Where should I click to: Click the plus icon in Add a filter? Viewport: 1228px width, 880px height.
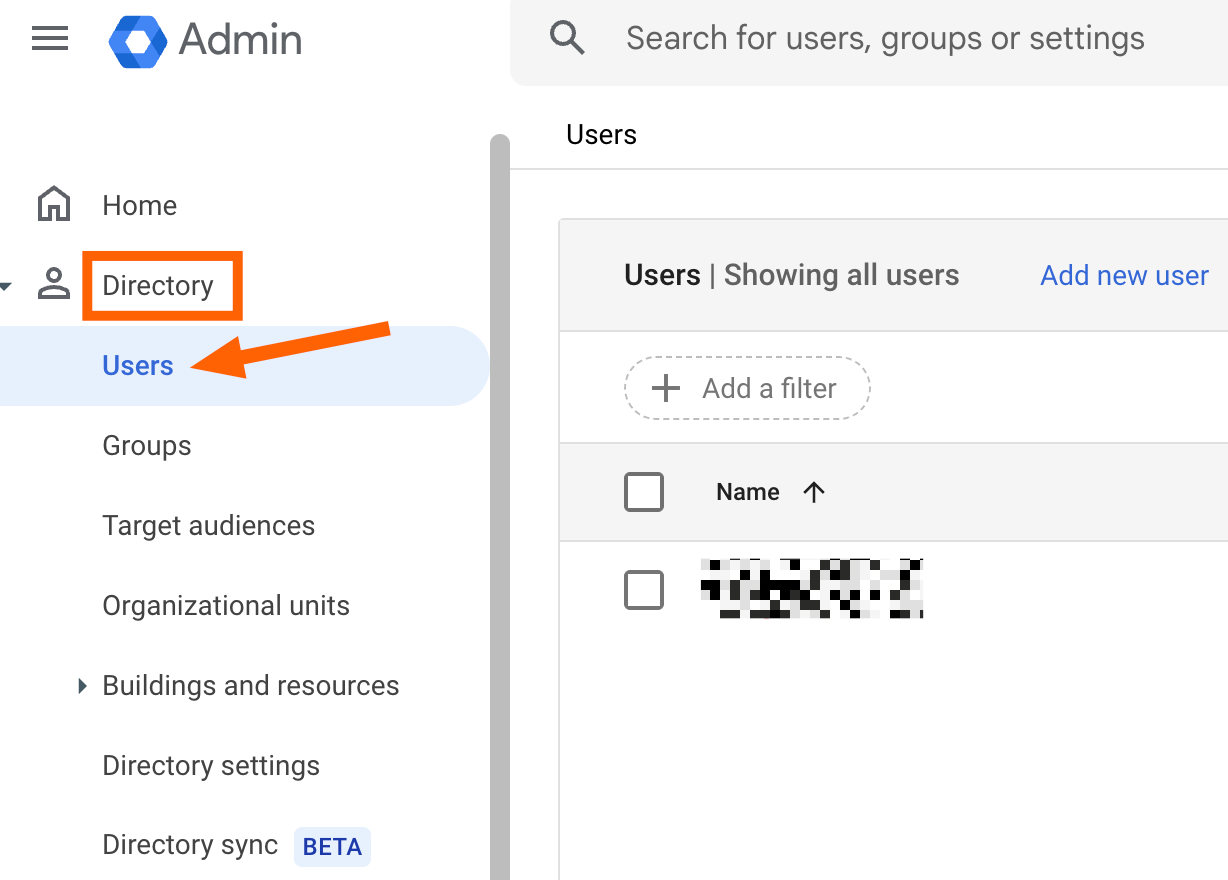665,388
